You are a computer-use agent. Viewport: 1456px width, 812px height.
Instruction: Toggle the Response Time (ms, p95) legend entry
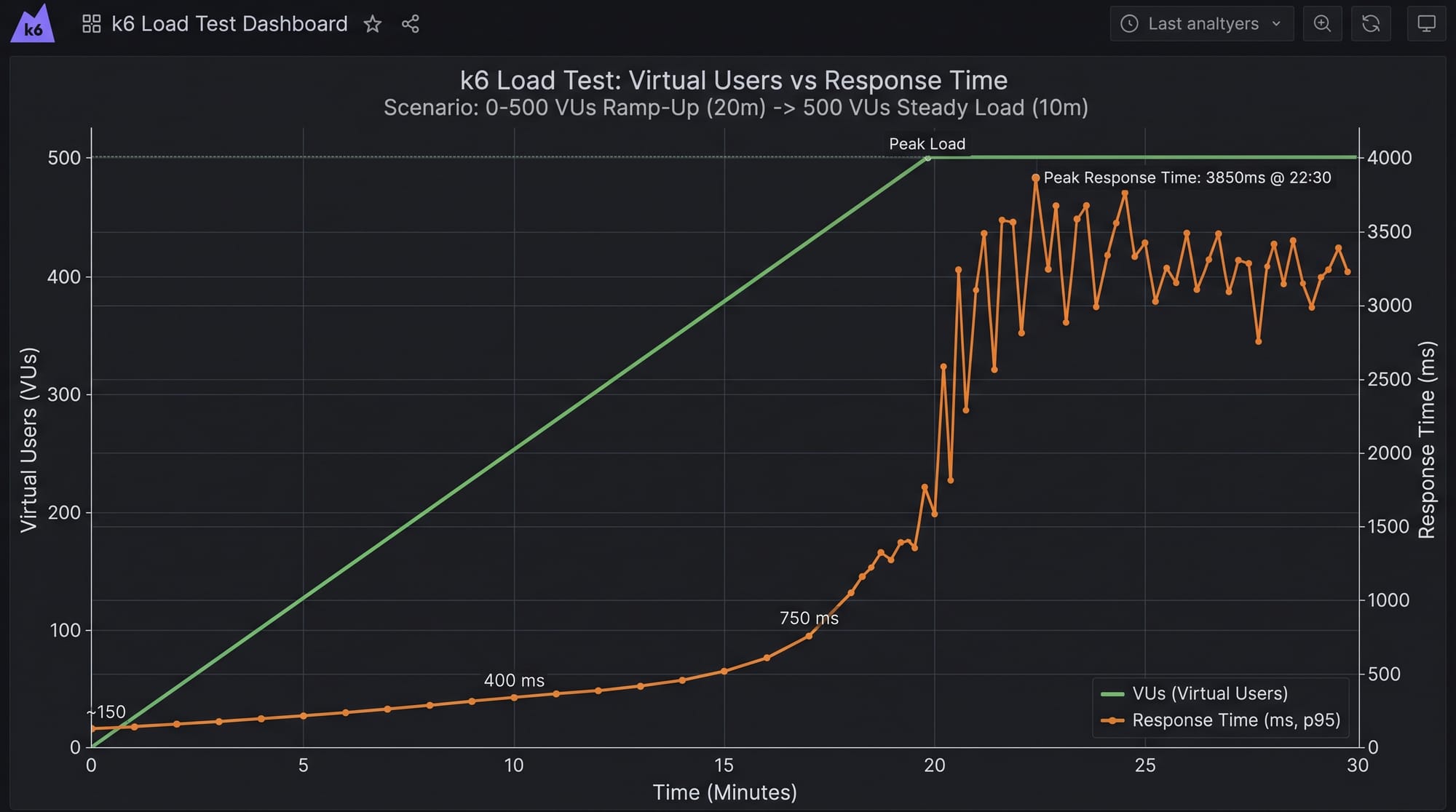(x=1235, y=720)
